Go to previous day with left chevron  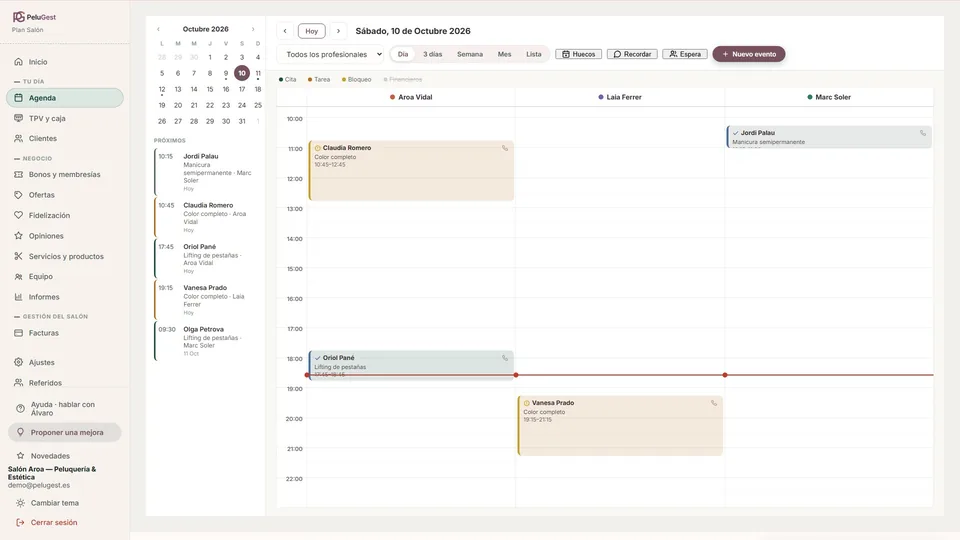[x=285, y=31]
